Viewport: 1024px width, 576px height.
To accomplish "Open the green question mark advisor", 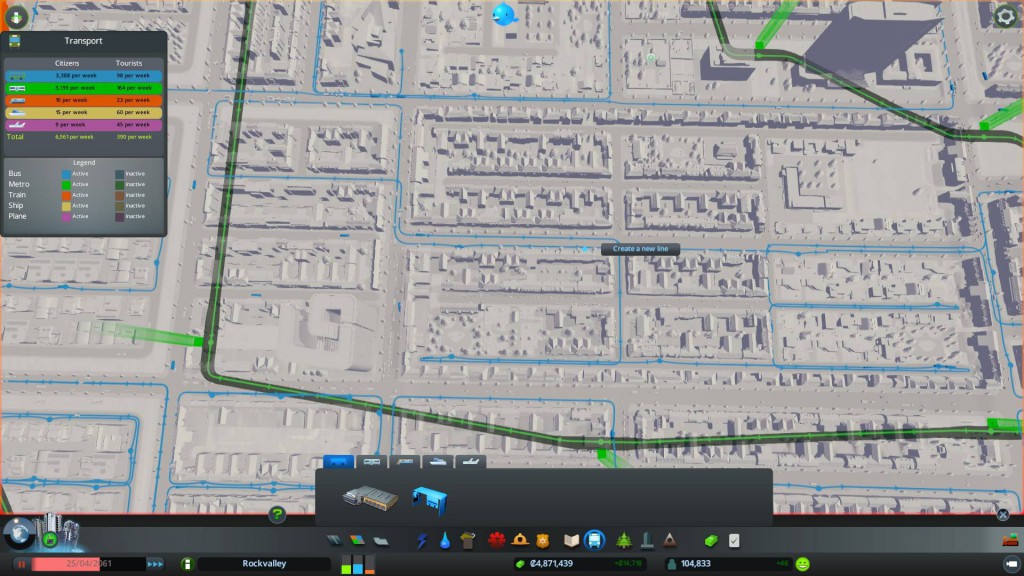I will point(277,515).
